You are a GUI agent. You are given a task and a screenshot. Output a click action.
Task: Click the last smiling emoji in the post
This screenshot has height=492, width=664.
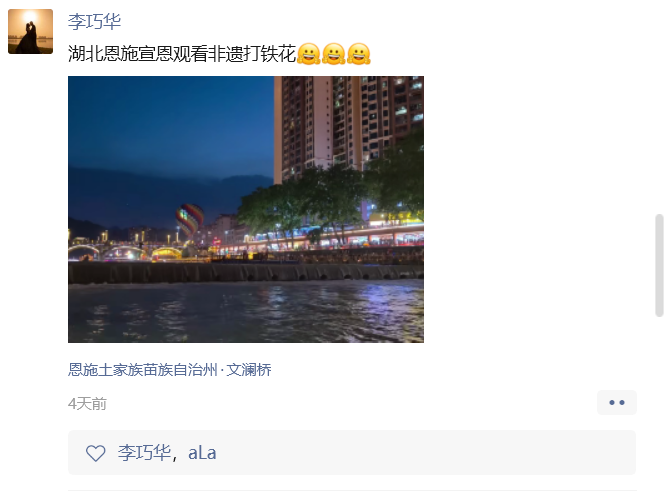pos(359,54)
